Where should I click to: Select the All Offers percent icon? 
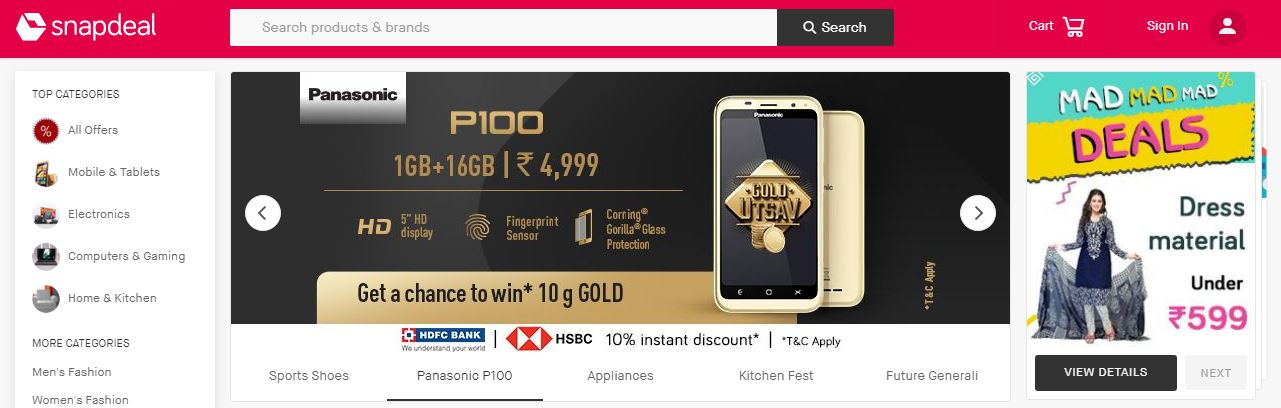click(45, 130)
